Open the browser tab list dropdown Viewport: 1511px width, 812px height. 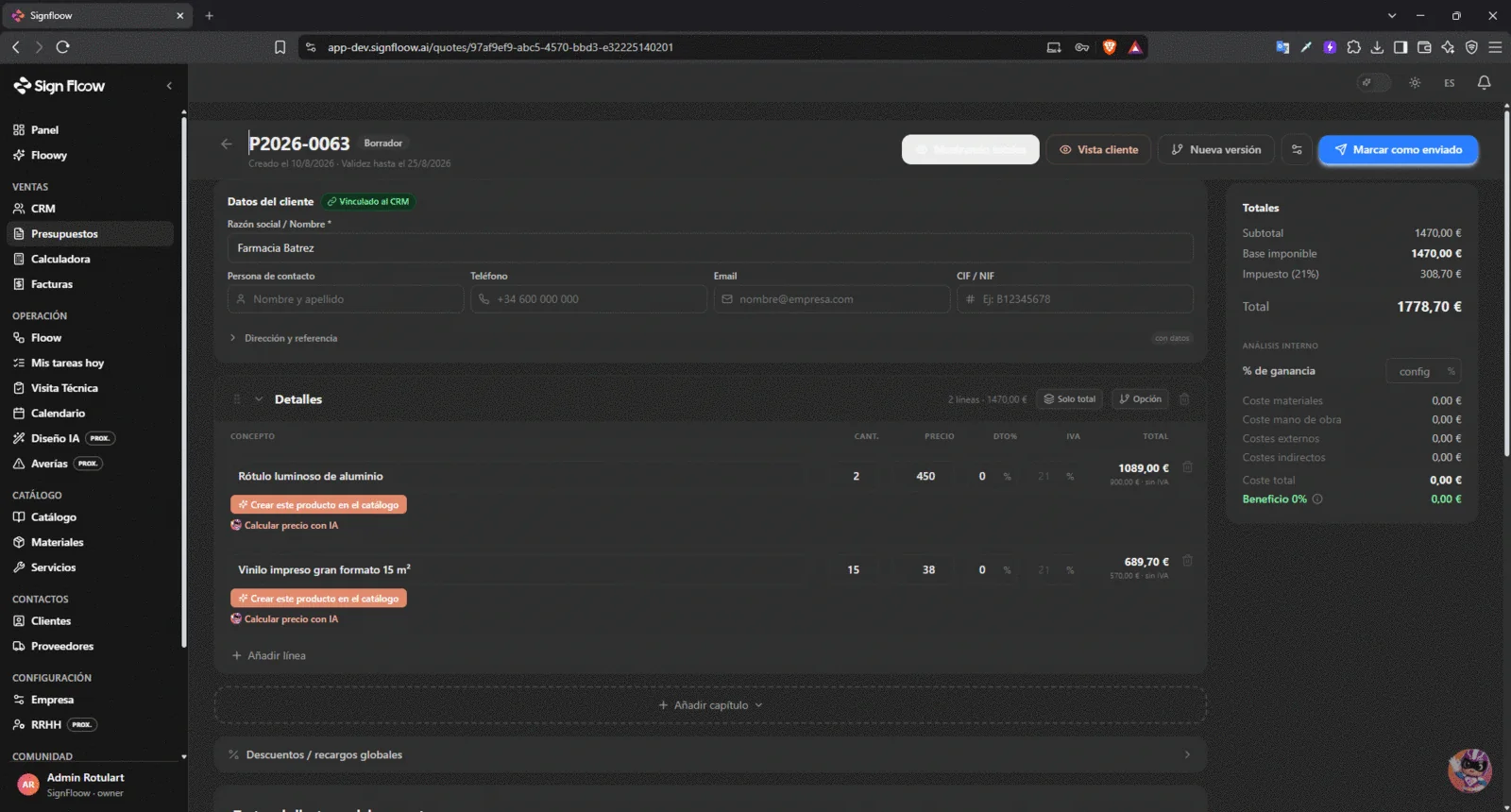pos(1391,16)
